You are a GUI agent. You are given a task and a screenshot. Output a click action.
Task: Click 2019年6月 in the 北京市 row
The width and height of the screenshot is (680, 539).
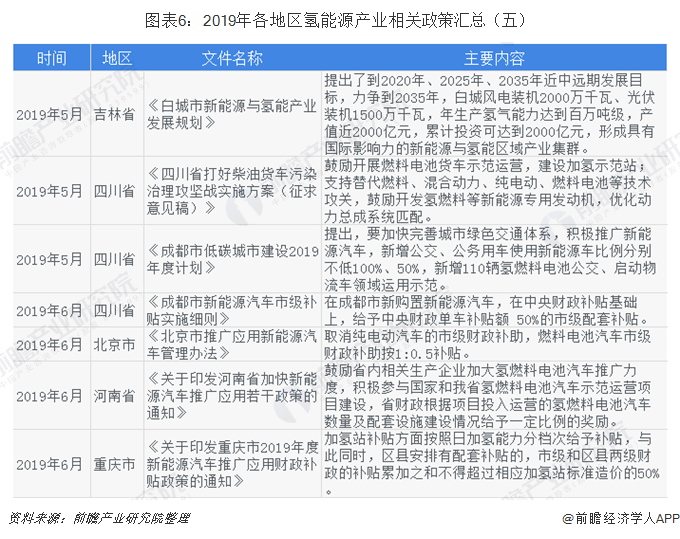pyautogui.click(x=49, y=345)
